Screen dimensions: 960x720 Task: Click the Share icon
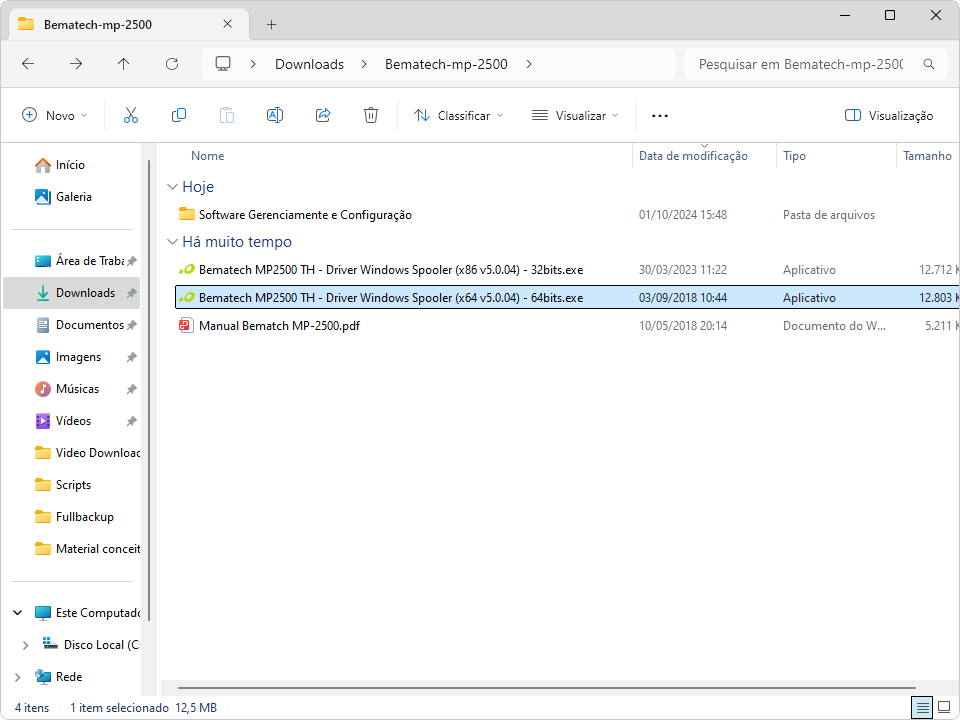pyautogui.click(x=323, y=115)
